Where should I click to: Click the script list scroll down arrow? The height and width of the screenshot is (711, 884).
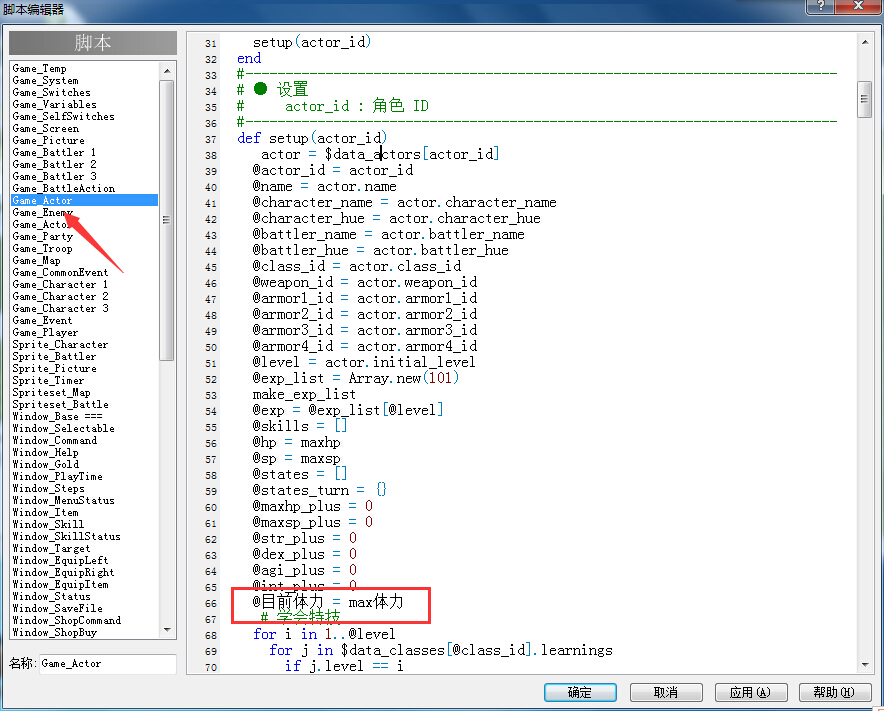point(167,630)
